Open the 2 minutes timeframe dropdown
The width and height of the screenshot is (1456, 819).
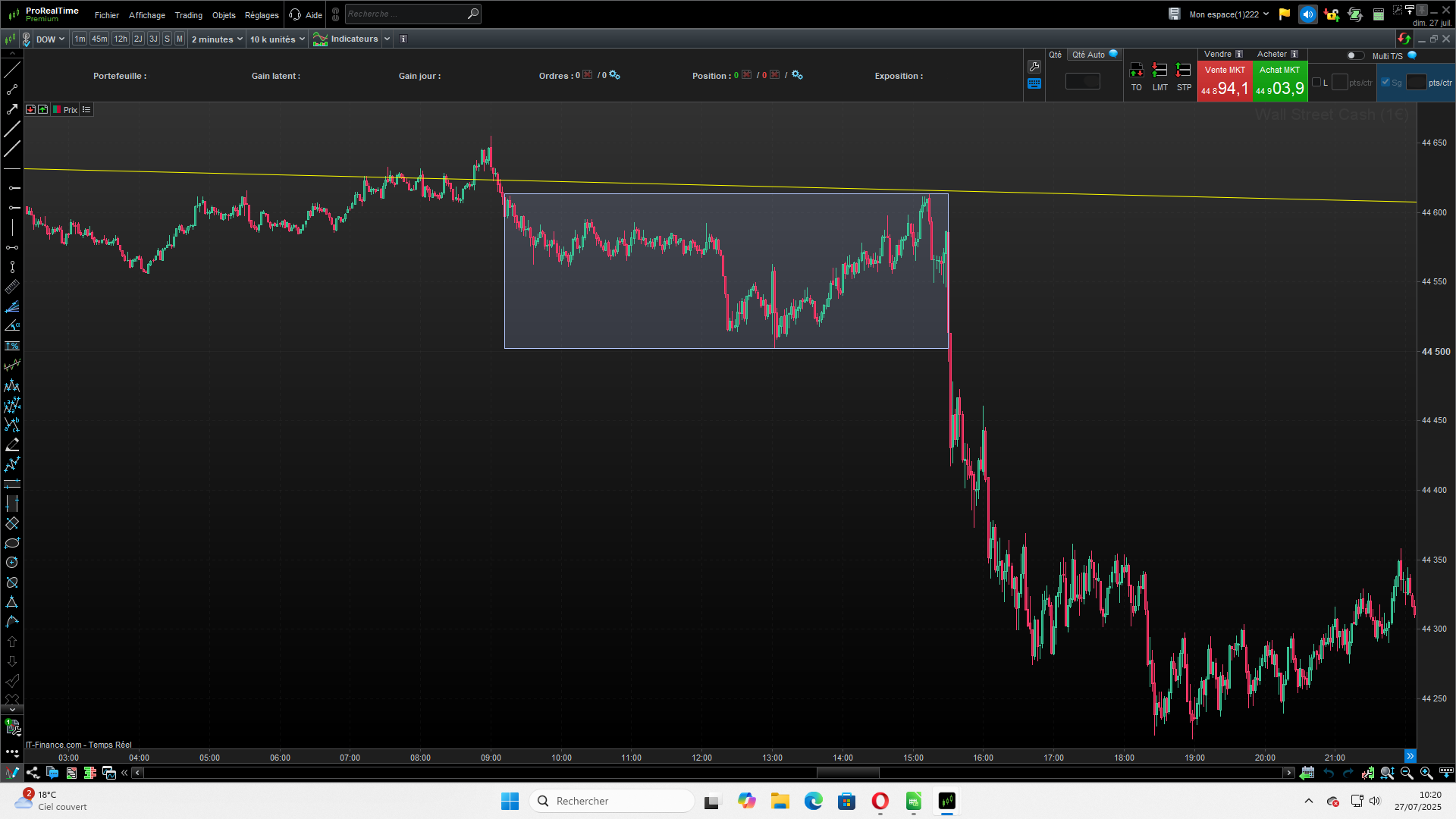click(217, 39)
